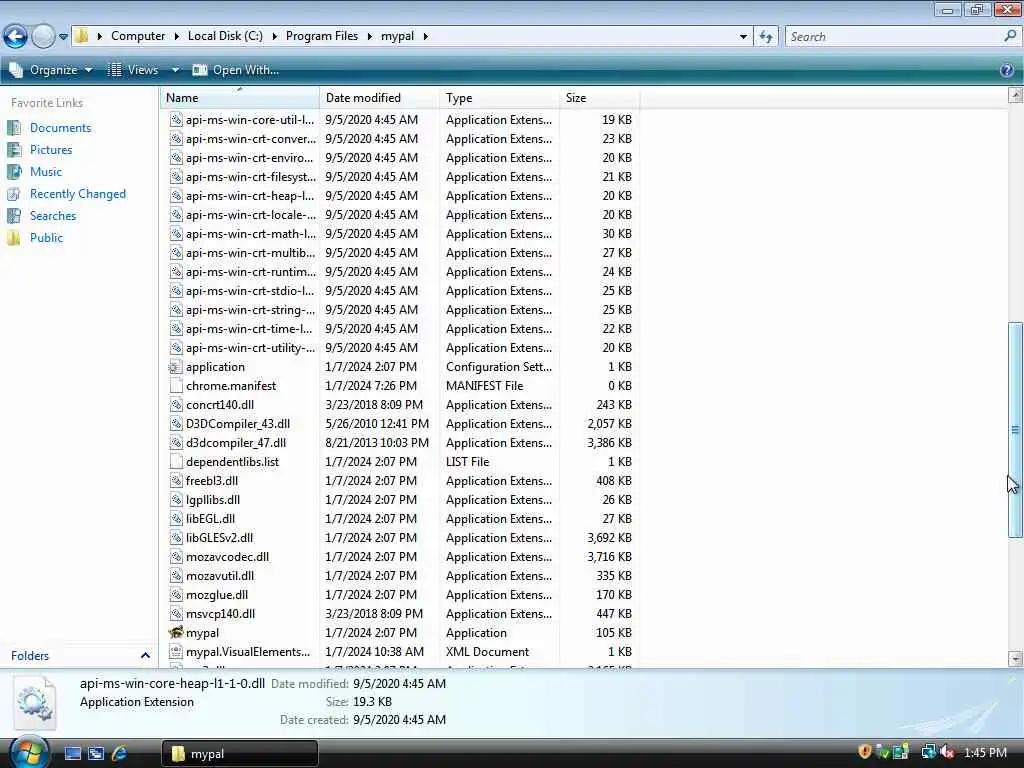Expand the Folders pane chevron
Image resolution: width=1024 pixels, height=768 pixels.
pyautogui.click(x=145, y=655)
